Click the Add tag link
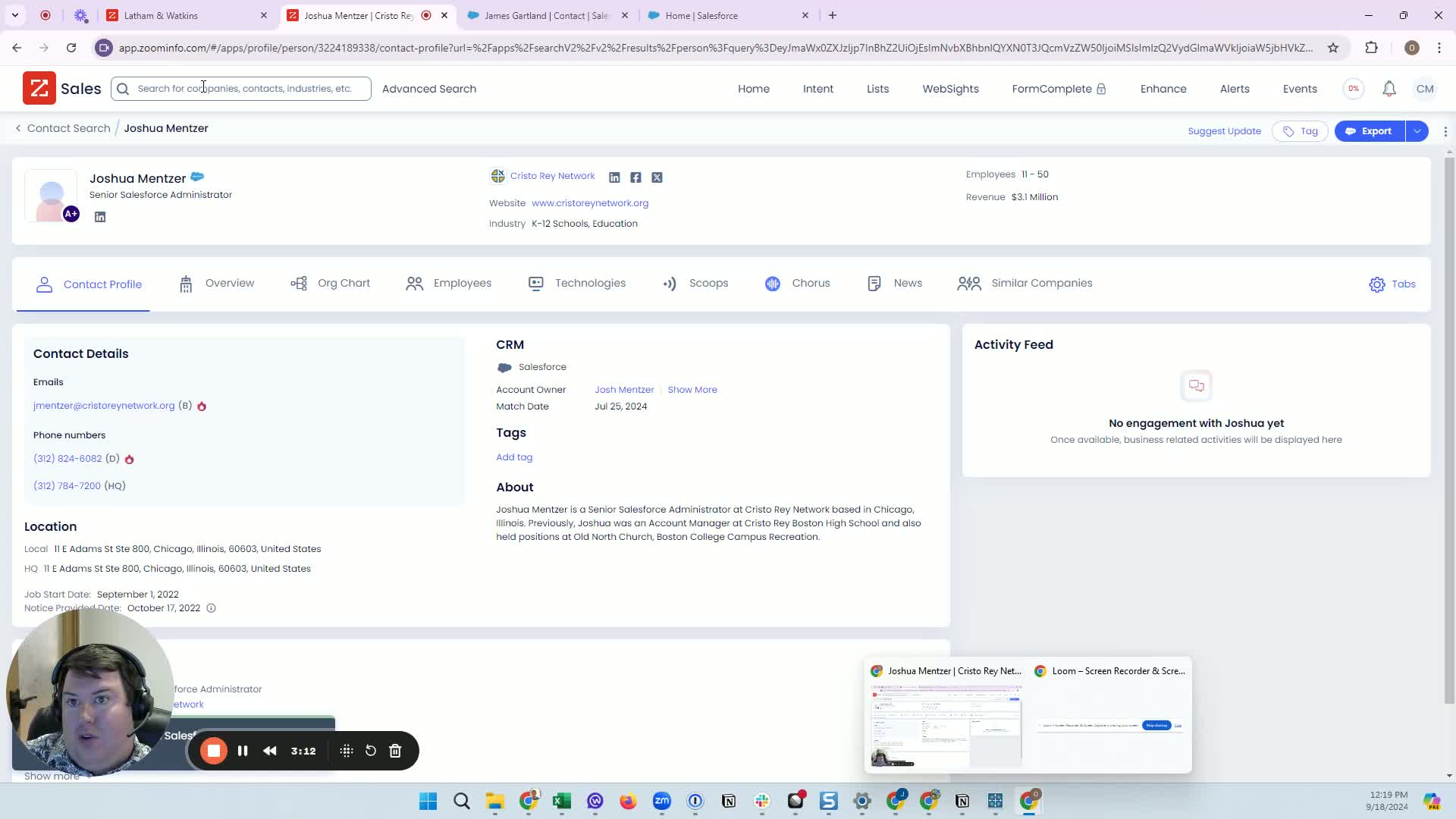The width and height of the screenshot is (1456, 819). pyautogui.click(x=514, y=457)
